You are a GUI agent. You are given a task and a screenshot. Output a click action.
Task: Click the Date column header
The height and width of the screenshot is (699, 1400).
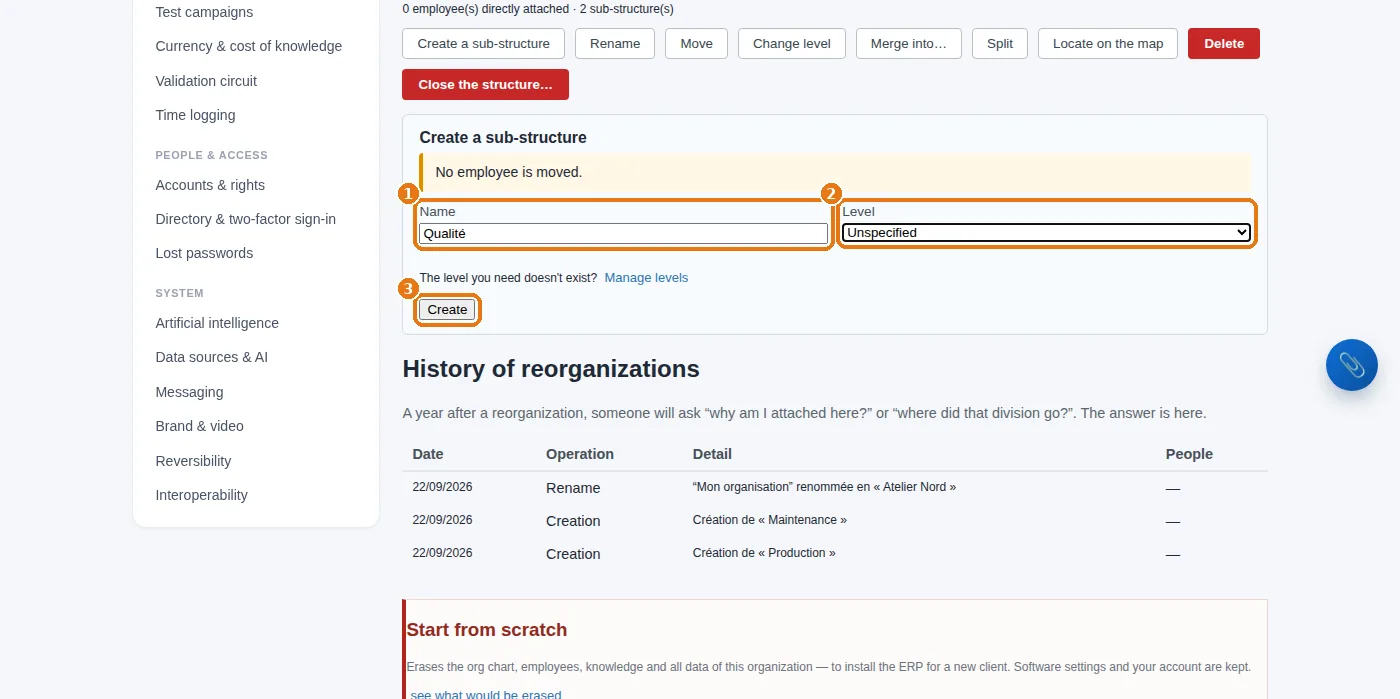click(428, 454)
